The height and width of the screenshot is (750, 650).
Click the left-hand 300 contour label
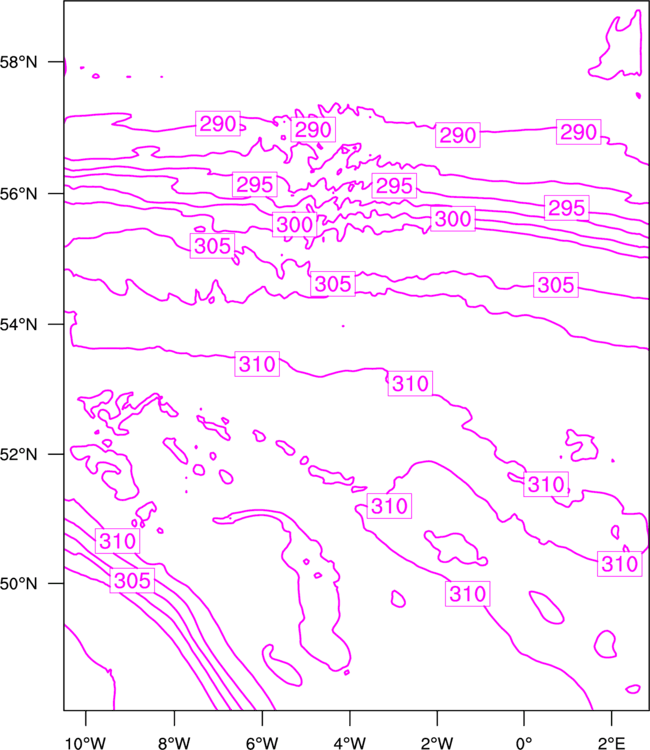pos(295,224)
